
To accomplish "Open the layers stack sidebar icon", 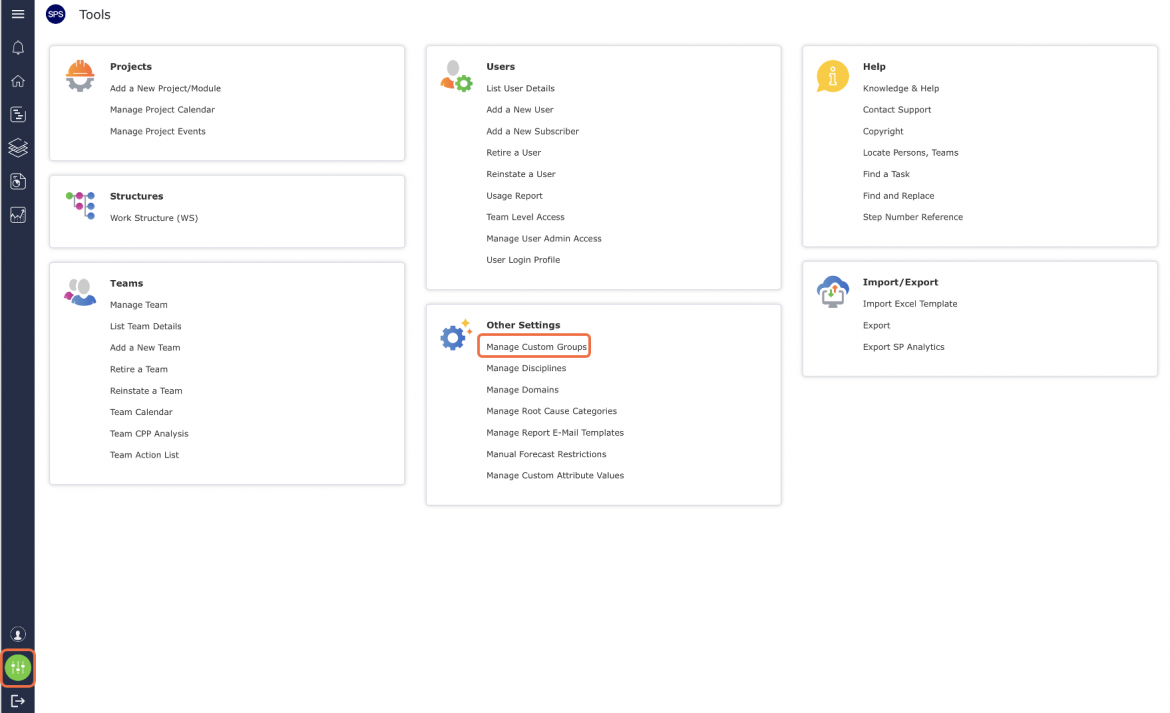I will pyautogui.click(x=18, y=148).
